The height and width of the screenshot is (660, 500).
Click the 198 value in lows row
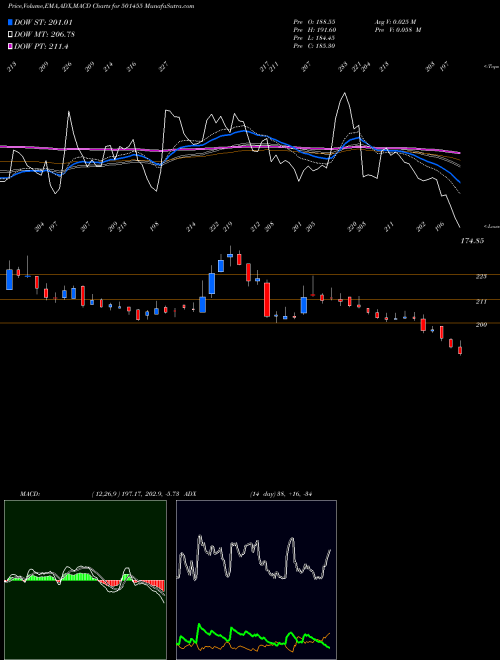click(154, 226)
